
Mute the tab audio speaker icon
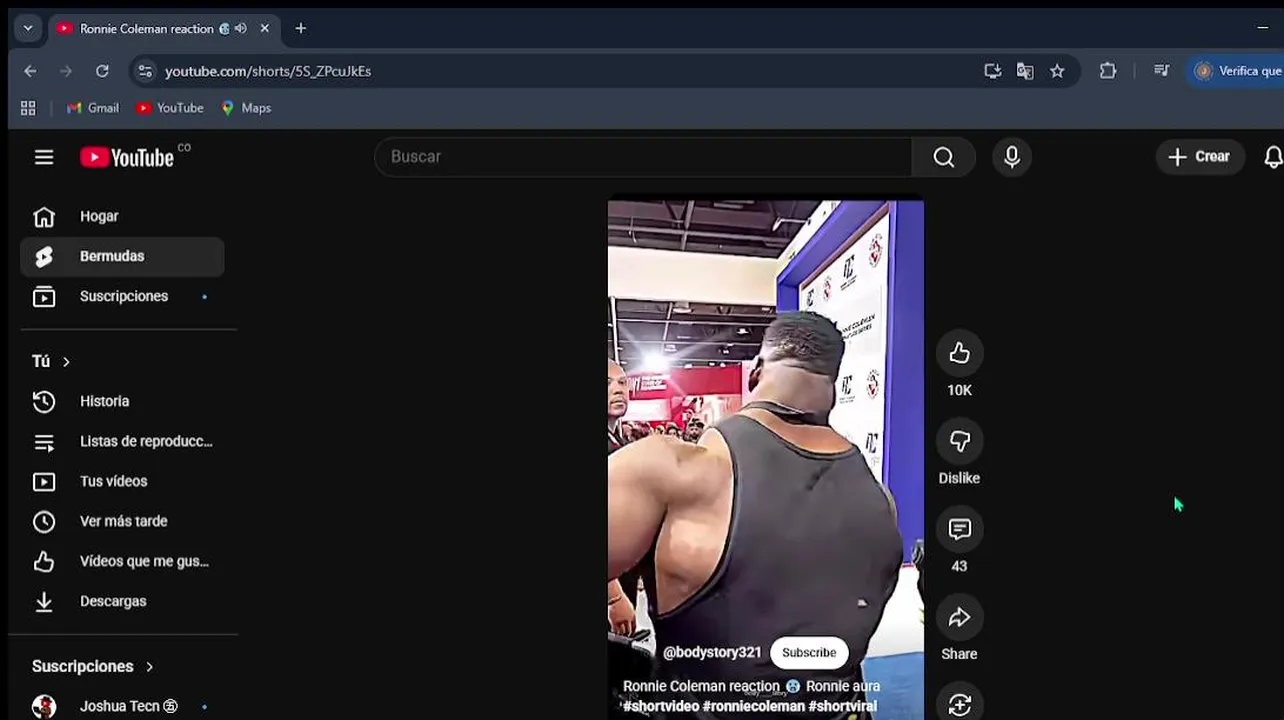click(x=240, y=29)
